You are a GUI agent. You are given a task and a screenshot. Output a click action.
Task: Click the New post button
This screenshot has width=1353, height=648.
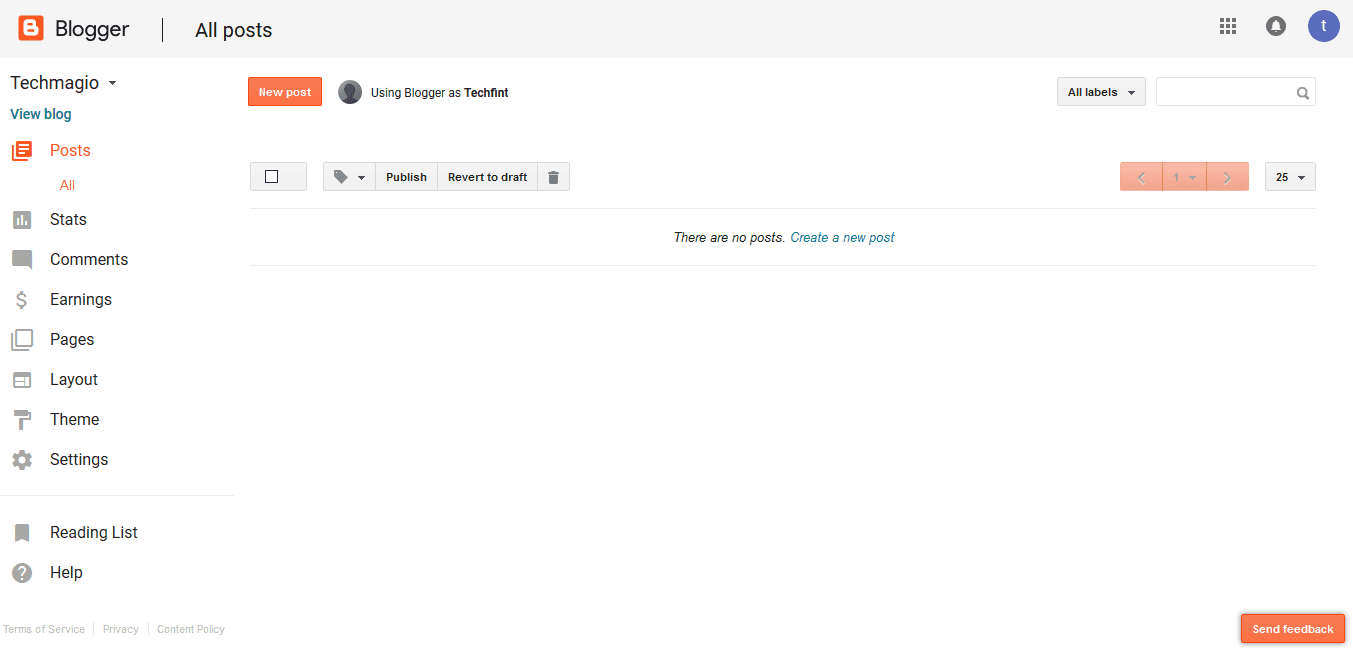pyautogui.click(x=285, y=92)
